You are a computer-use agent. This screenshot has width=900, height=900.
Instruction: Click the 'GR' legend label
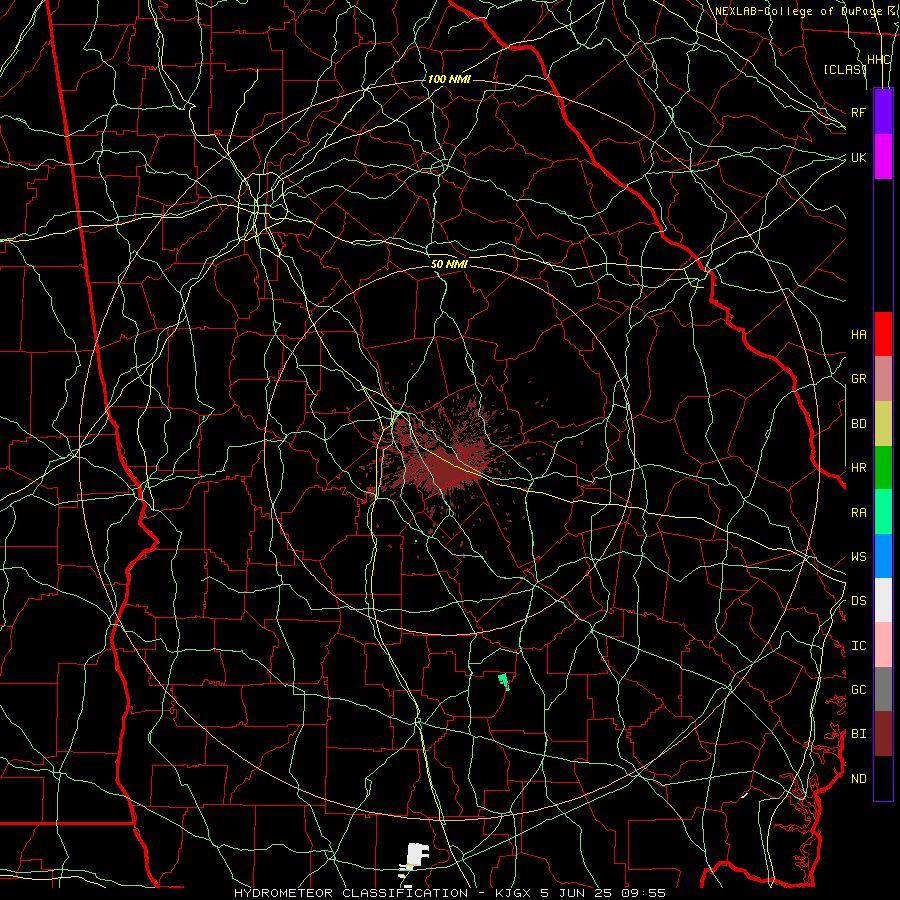click(859, 379)
